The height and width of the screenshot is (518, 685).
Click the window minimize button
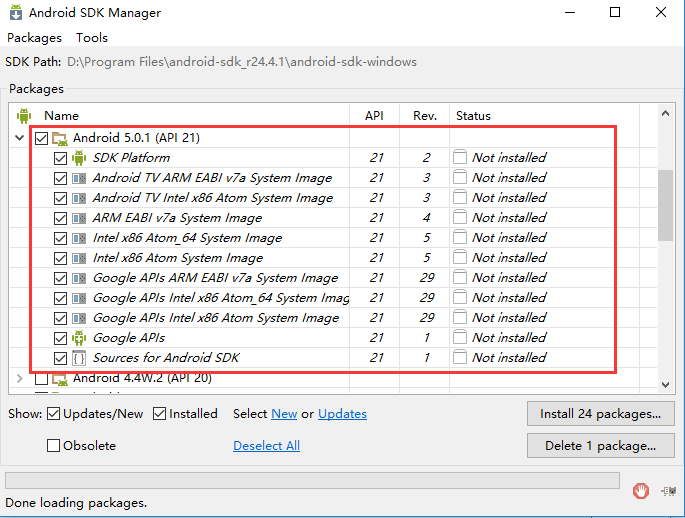tap(570, 12)
